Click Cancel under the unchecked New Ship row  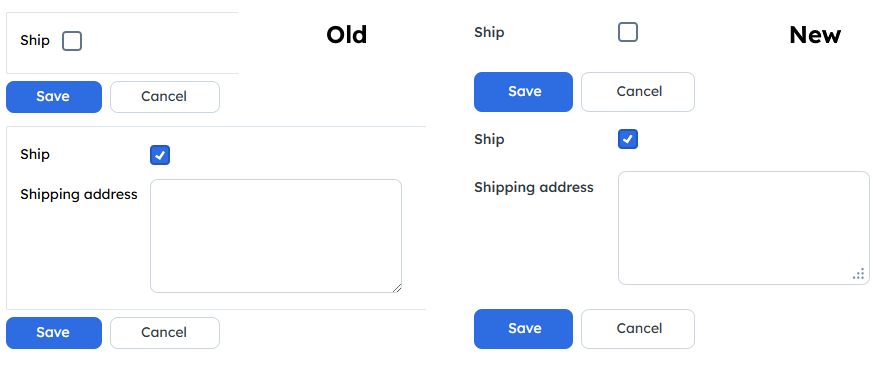tap(638, 92)
